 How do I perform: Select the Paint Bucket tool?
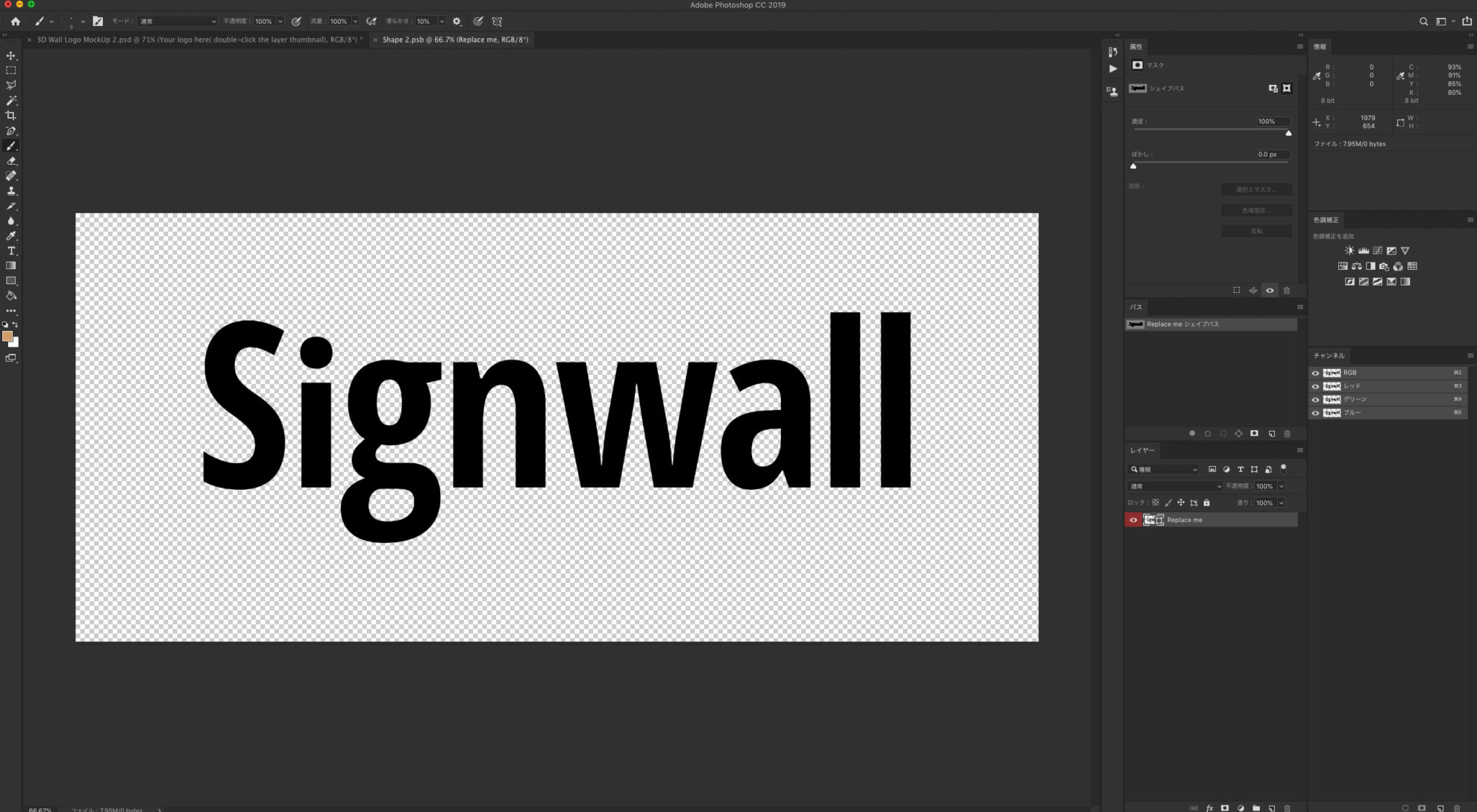click(x=10, y=296)
